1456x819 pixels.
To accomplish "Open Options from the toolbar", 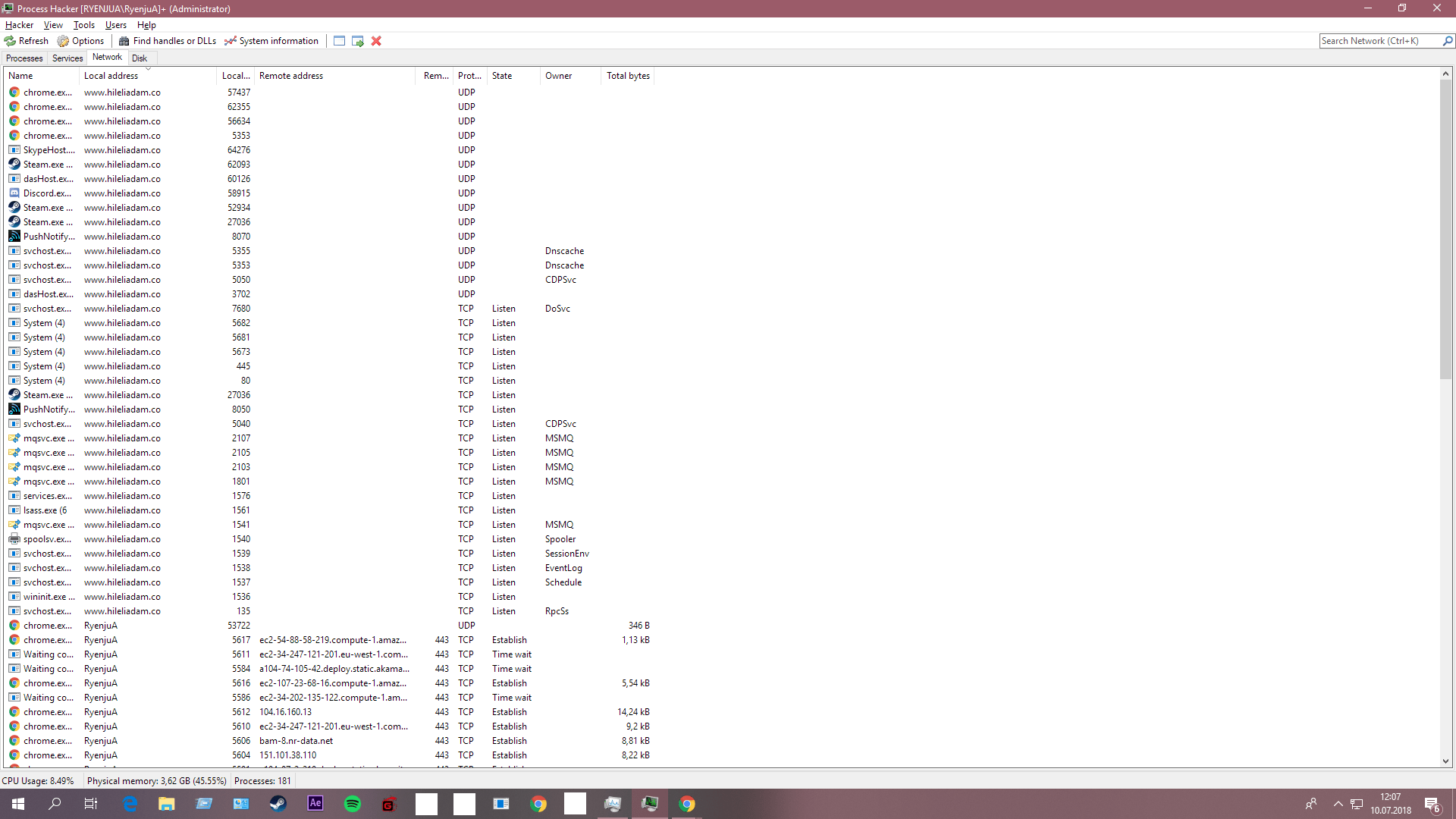I will [x=80, y=41].
